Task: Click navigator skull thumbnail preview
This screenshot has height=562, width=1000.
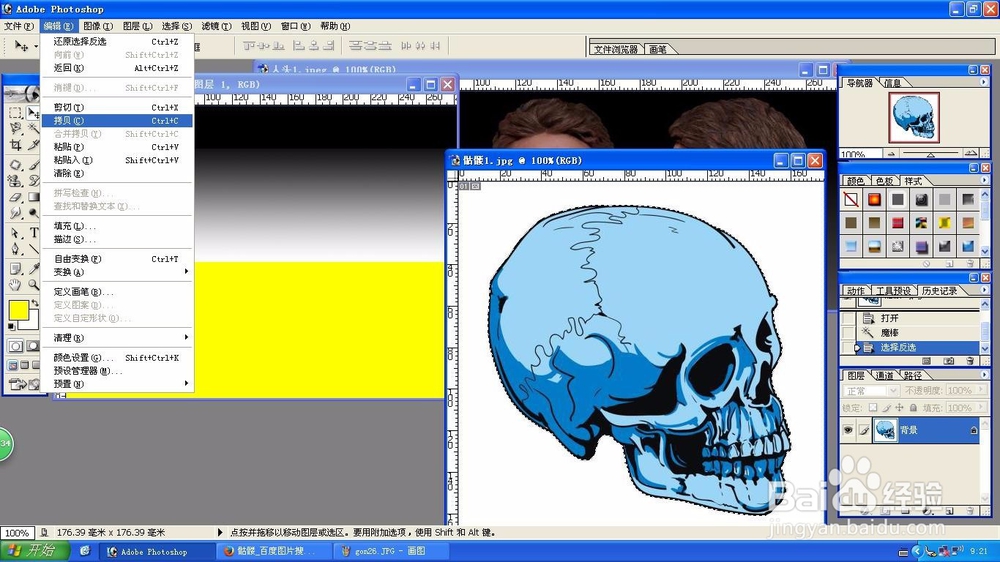Action: 914,117
